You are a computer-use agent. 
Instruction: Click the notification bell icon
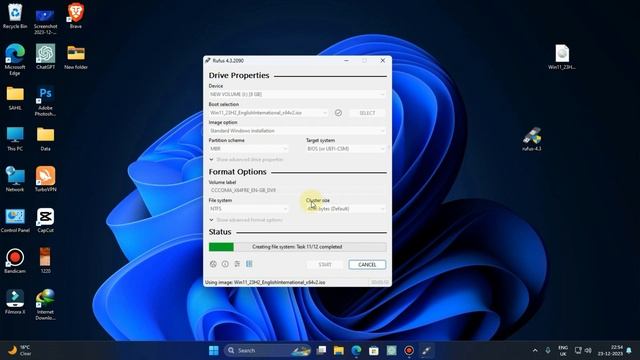pos(629,350)
